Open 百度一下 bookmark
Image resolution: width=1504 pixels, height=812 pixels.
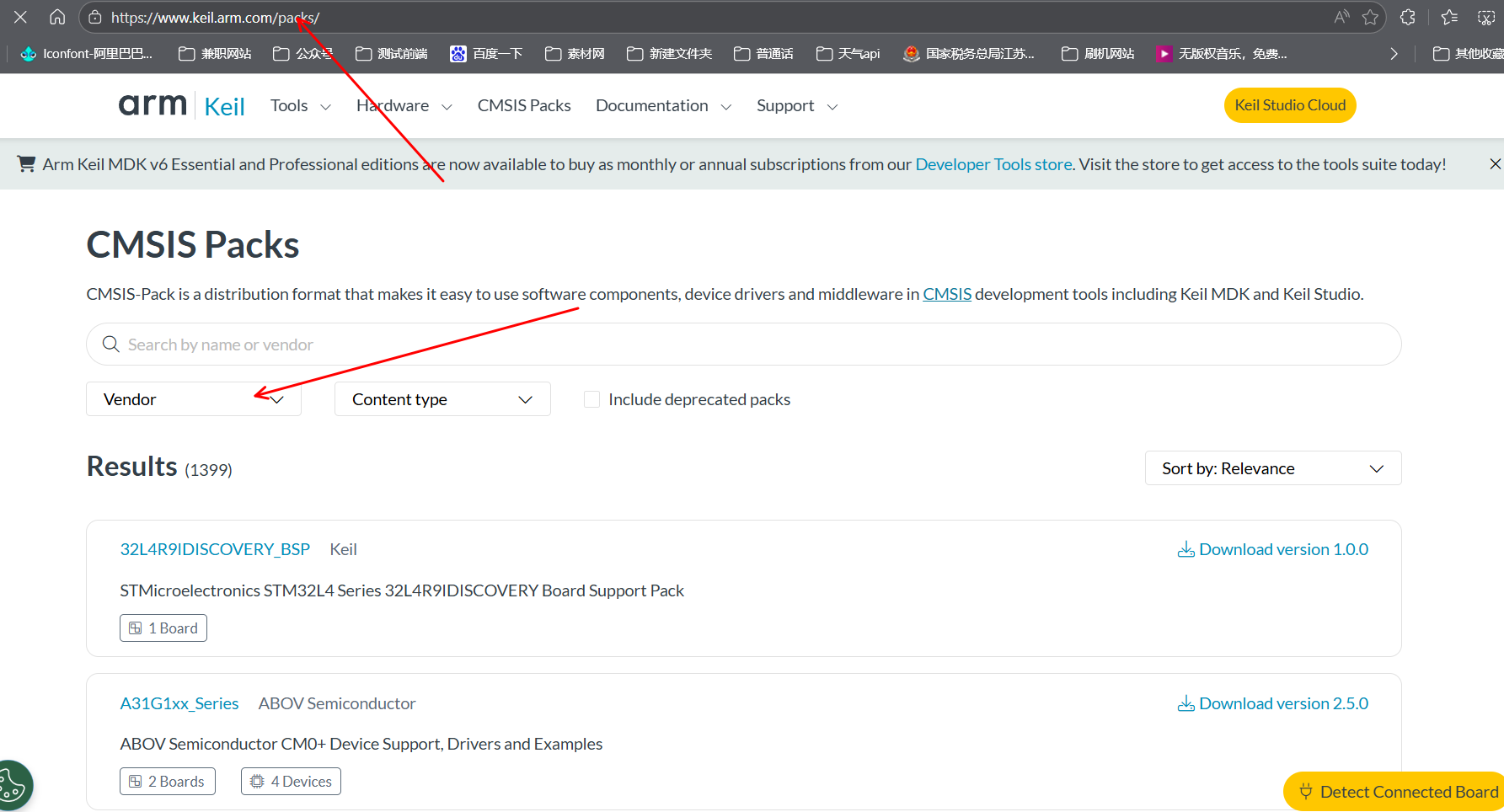pyautogui.click(x=486, y=54)
